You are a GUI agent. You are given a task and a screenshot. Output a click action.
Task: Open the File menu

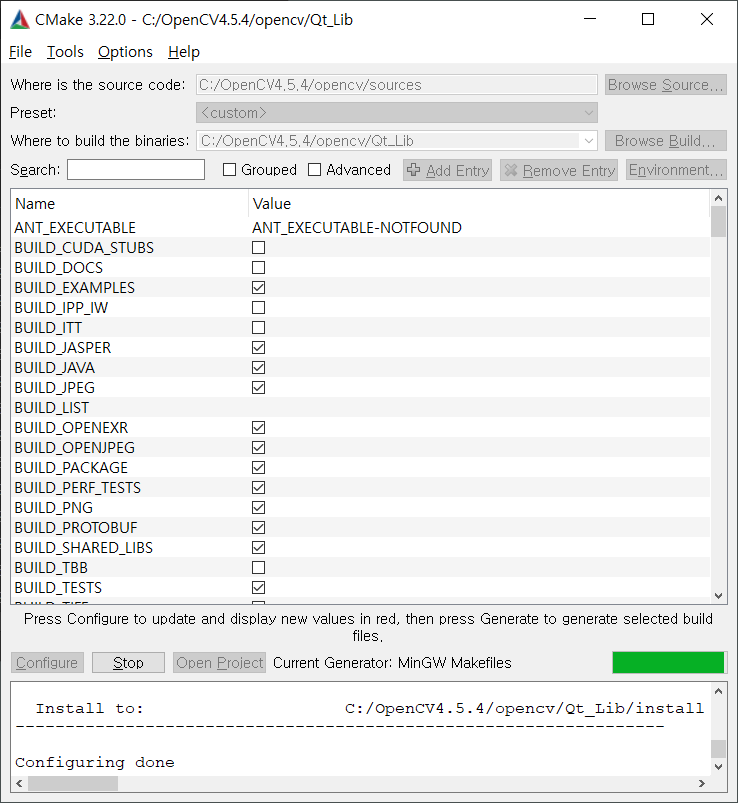coord(20,52)
